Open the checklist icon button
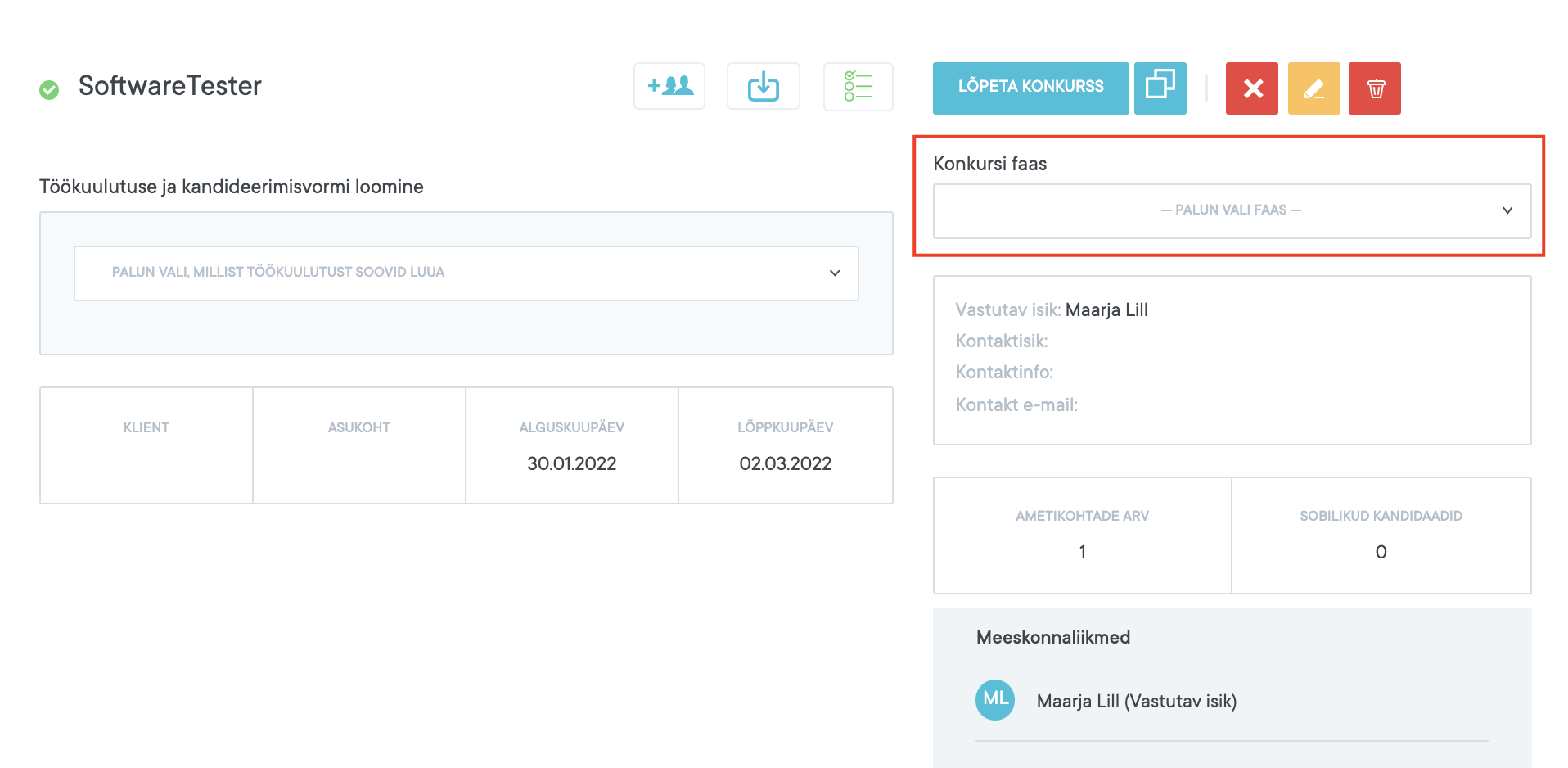The width and height of the screenshot is (1568, 768). 858,86
